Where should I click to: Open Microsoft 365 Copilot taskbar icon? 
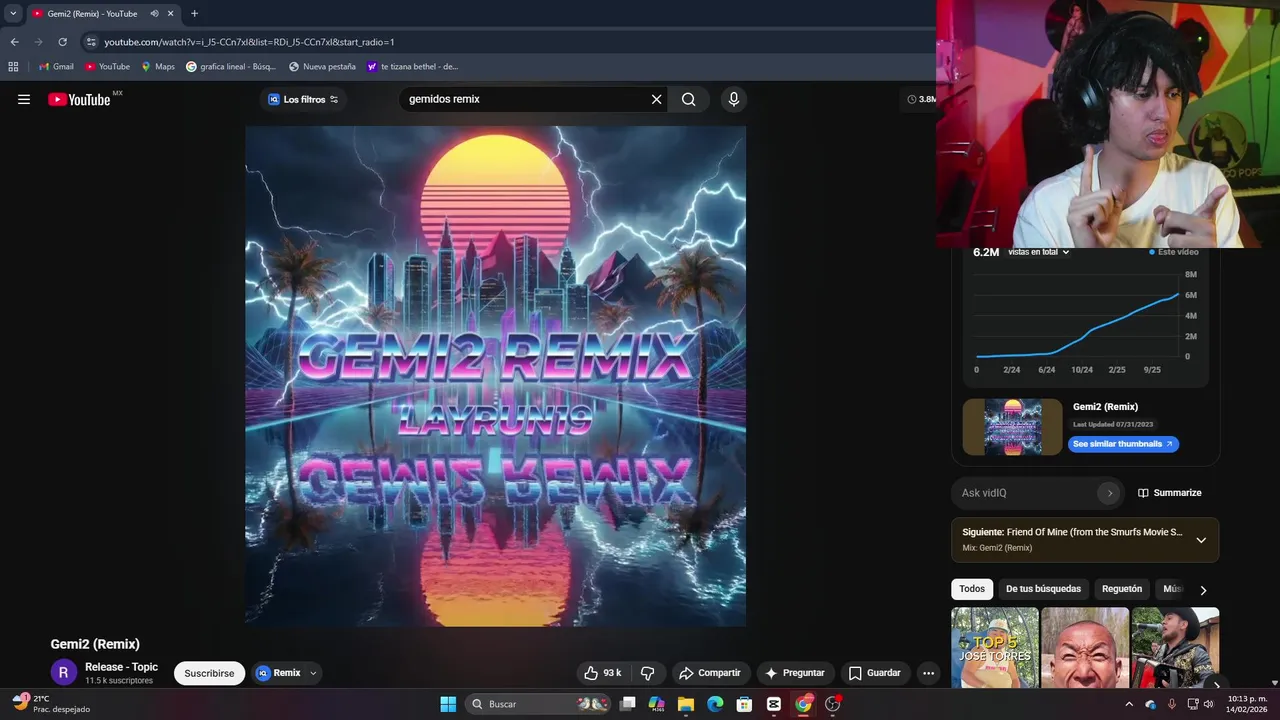click(657, 704)
